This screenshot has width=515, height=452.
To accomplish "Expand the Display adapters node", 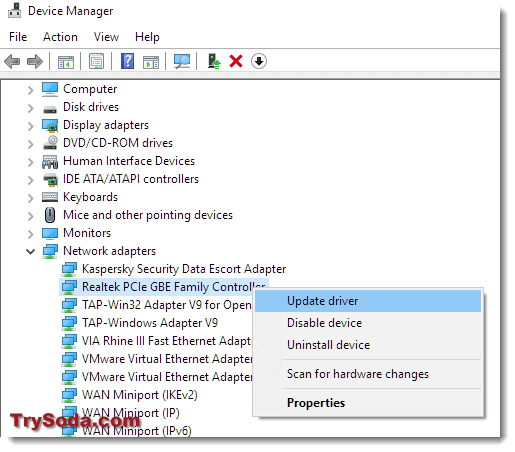I will tap(30, 126).
